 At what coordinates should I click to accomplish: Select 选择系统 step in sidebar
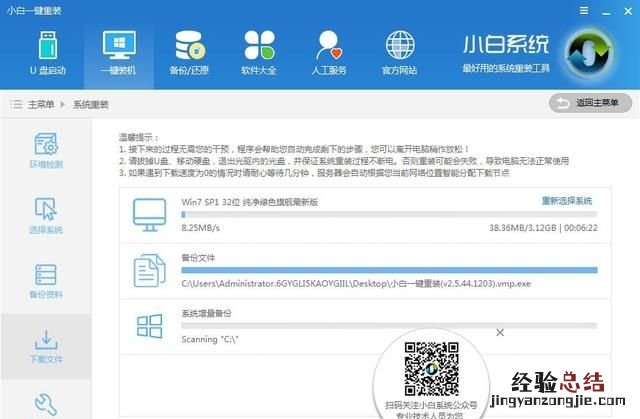click(x=46, y=215)
